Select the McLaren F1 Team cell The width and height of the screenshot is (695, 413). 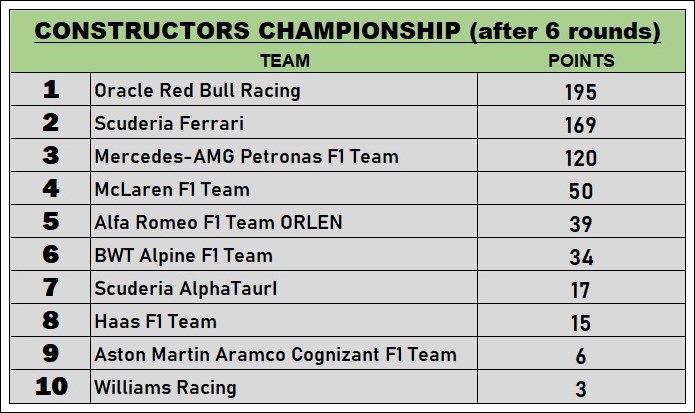pyautogui.click(x=284, y=189)
